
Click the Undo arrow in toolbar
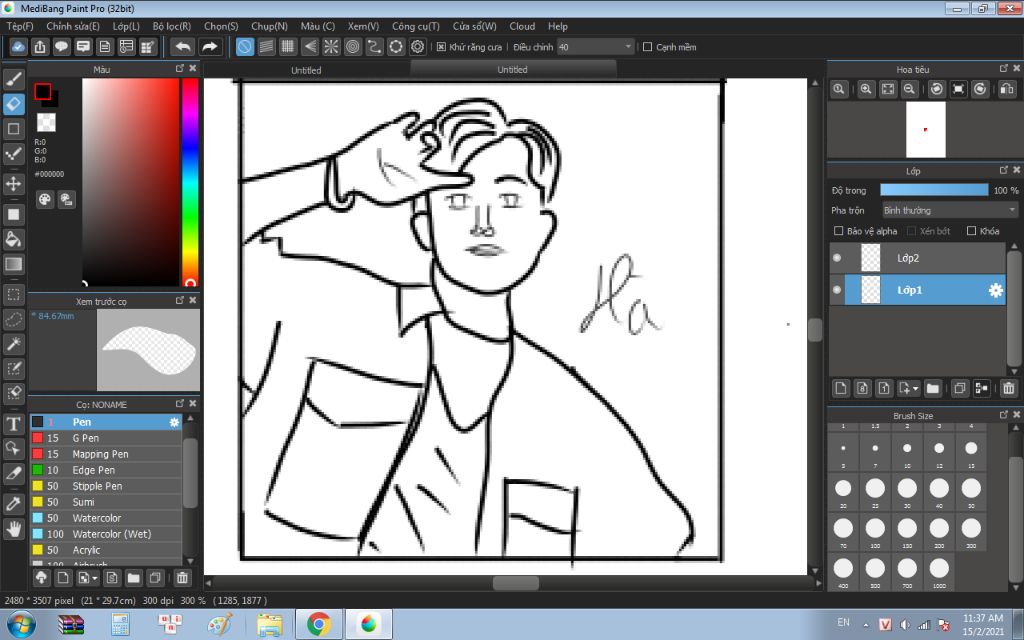click(x=184, y=47)
